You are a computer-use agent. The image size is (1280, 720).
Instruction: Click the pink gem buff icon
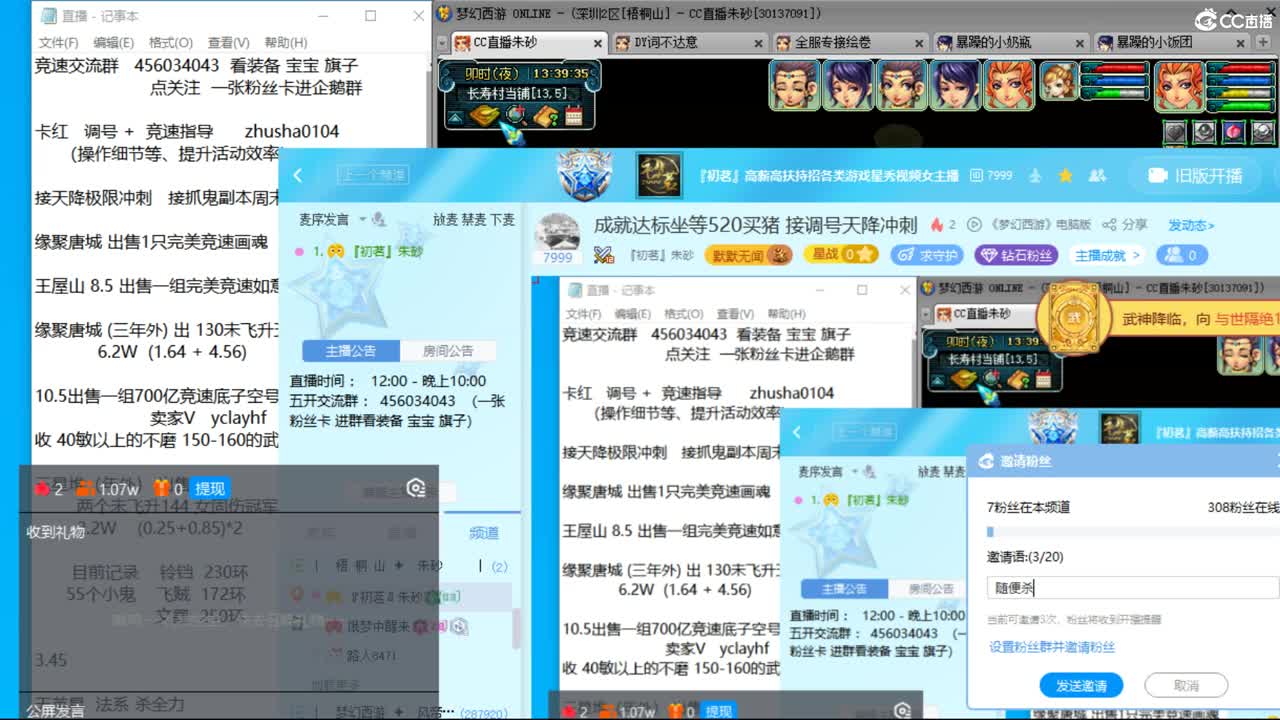[1234, 132]
